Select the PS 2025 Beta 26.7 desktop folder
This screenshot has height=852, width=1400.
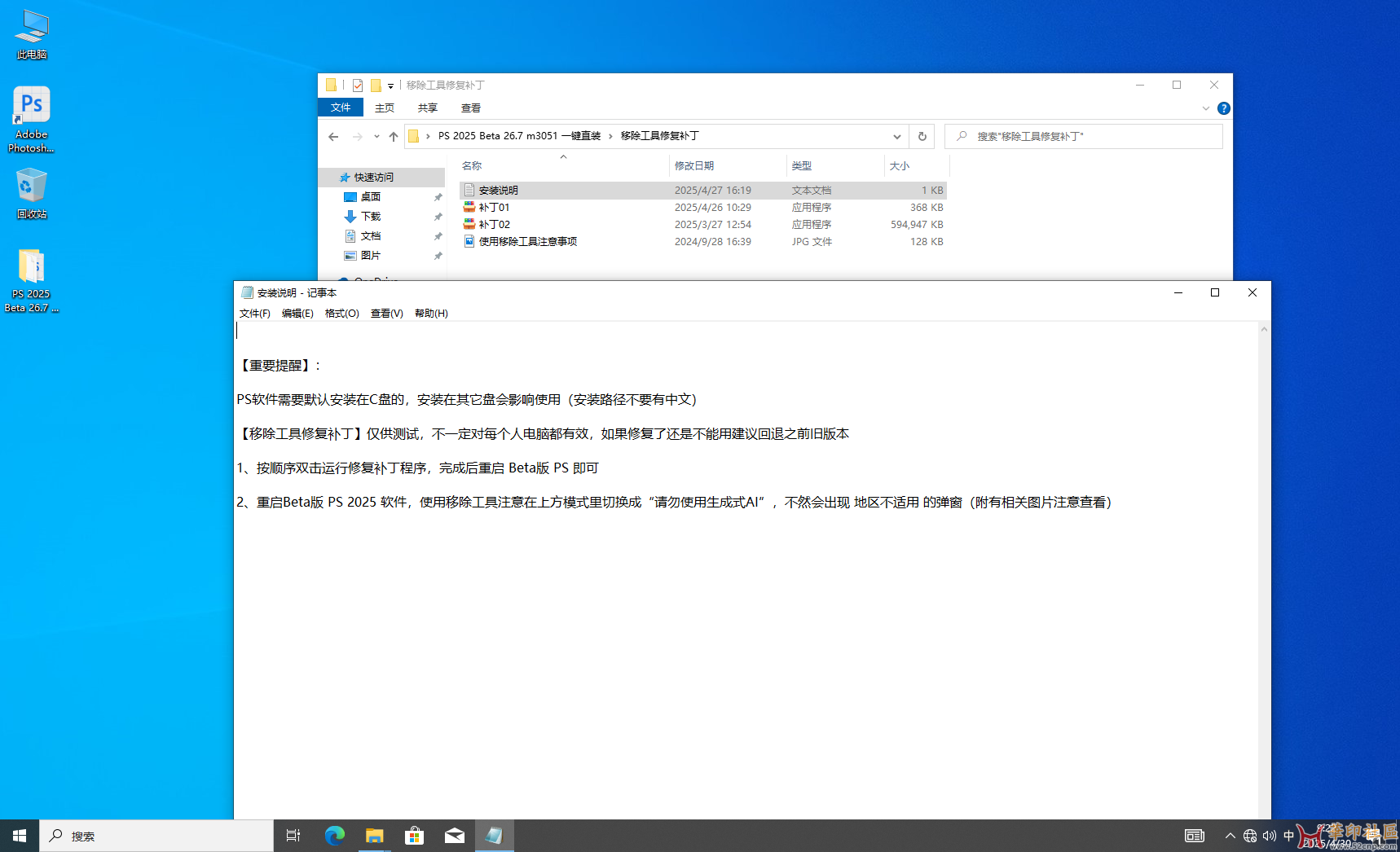32,281
